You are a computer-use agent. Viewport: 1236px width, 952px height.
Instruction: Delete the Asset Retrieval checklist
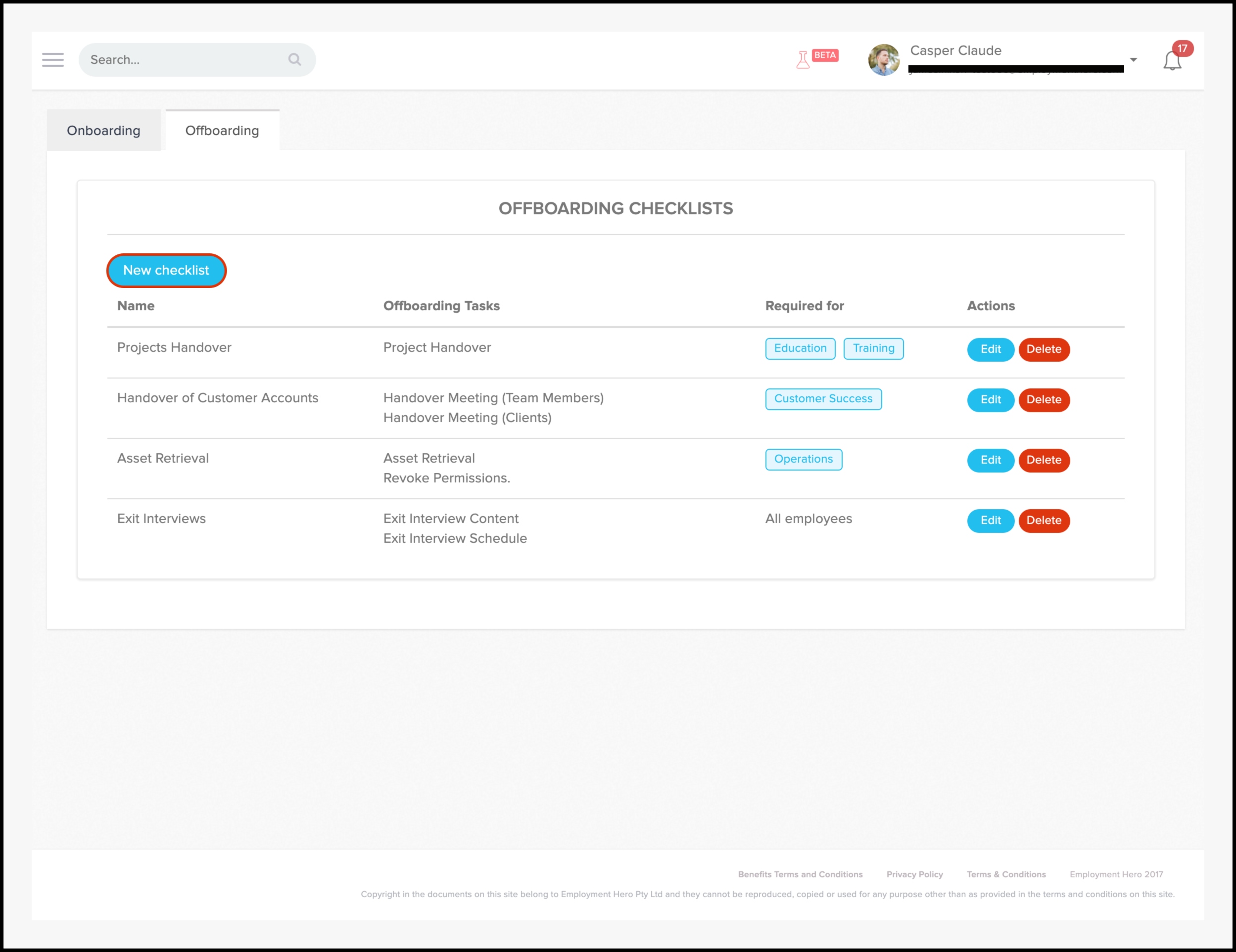coord(1044,460)
